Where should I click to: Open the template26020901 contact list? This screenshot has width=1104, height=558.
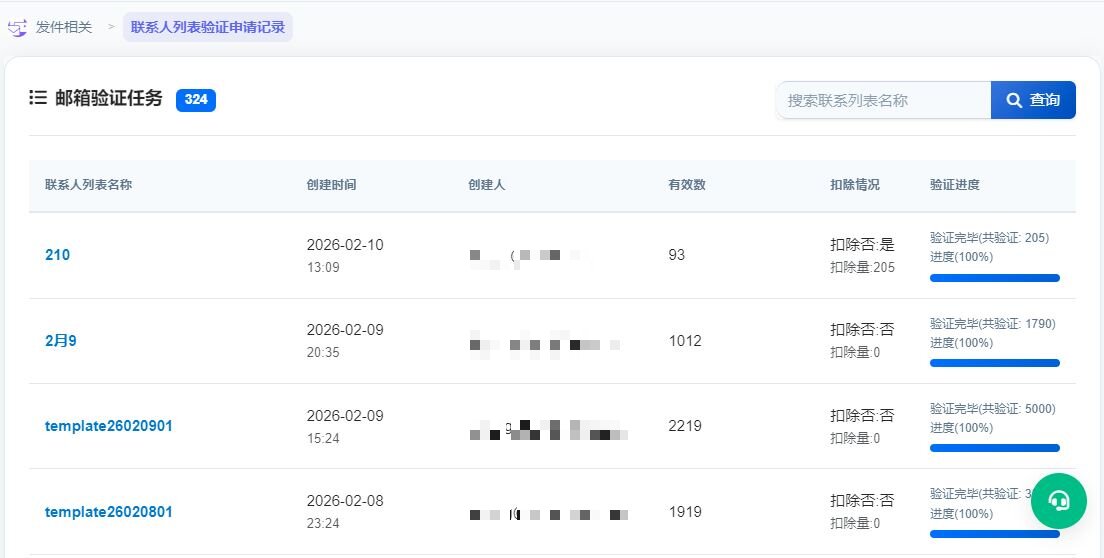click(x=109, y=426)
